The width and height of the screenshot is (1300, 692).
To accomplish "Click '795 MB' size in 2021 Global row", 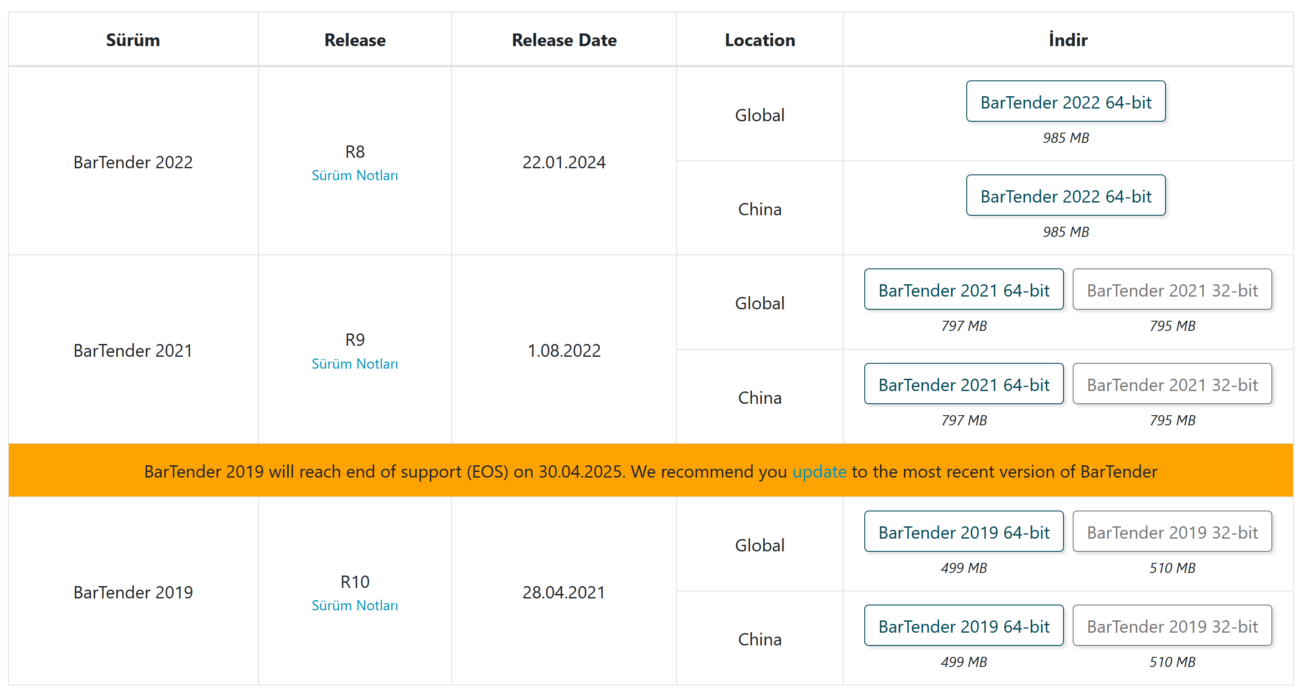I will coord(1172,326).
